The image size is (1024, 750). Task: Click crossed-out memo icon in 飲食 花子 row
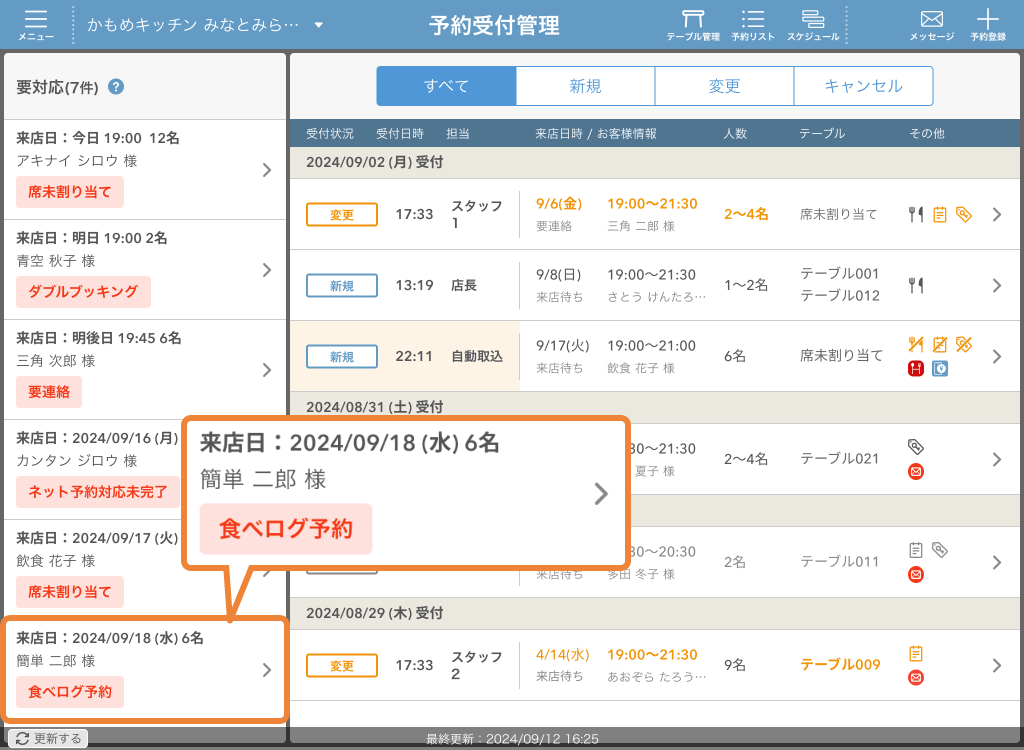(940, 344)
